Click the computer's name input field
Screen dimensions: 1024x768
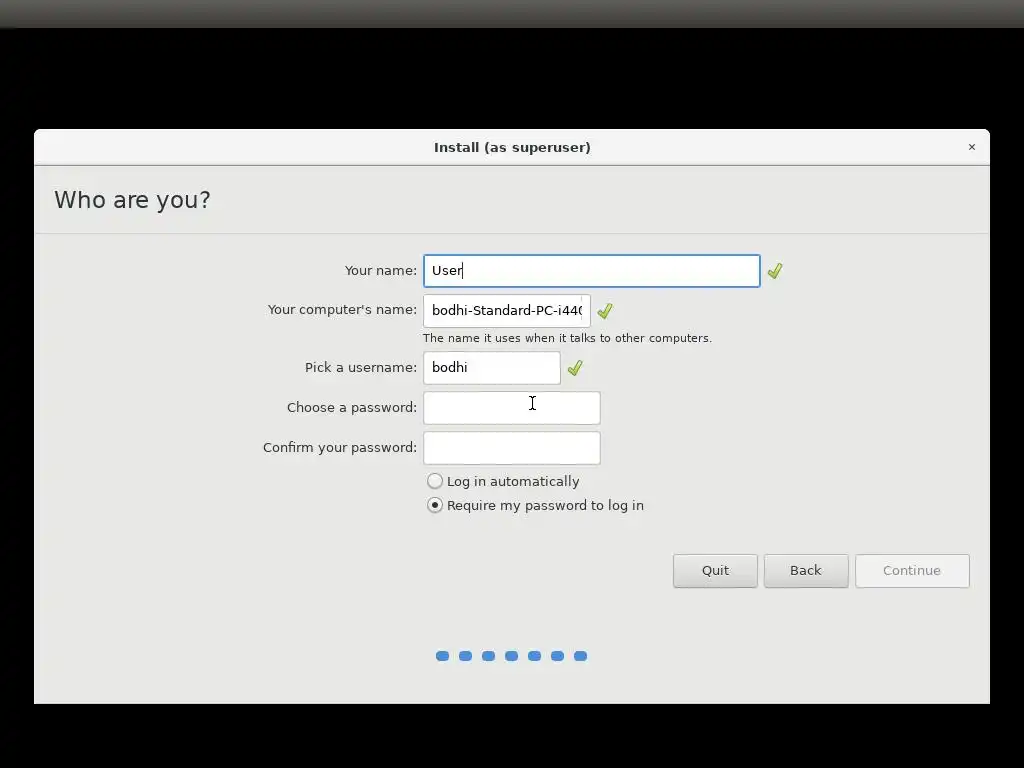click(x=507, y=311)
